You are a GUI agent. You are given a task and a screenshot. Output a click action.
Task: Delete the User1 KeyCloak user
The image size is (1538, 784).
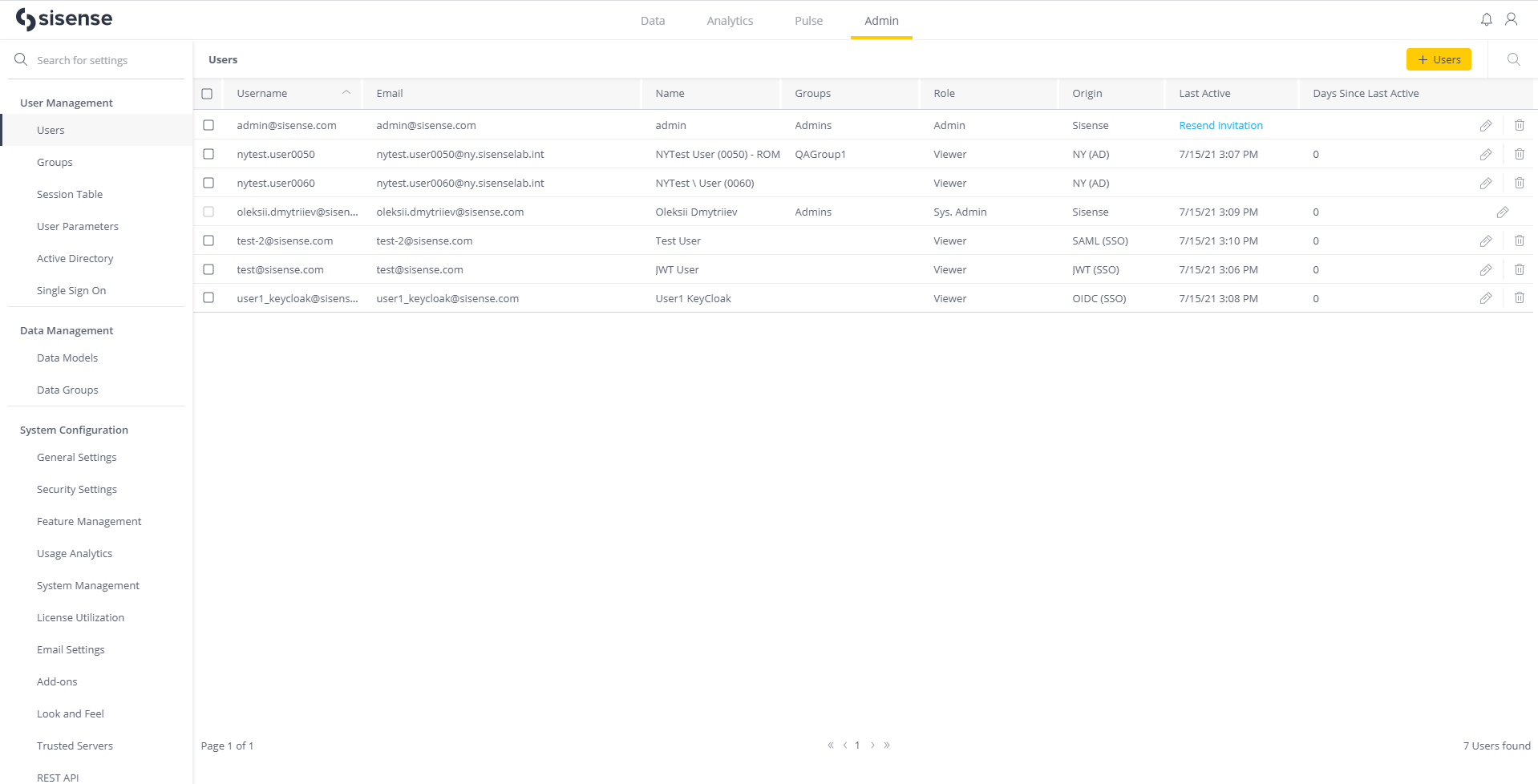pos(1520,298)
